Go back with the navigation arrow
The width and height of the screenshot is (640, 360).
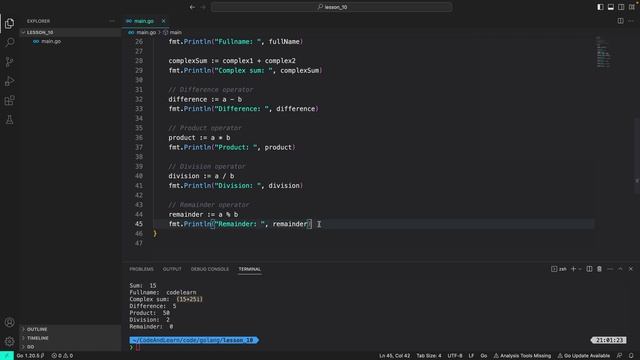click(192, 7)
